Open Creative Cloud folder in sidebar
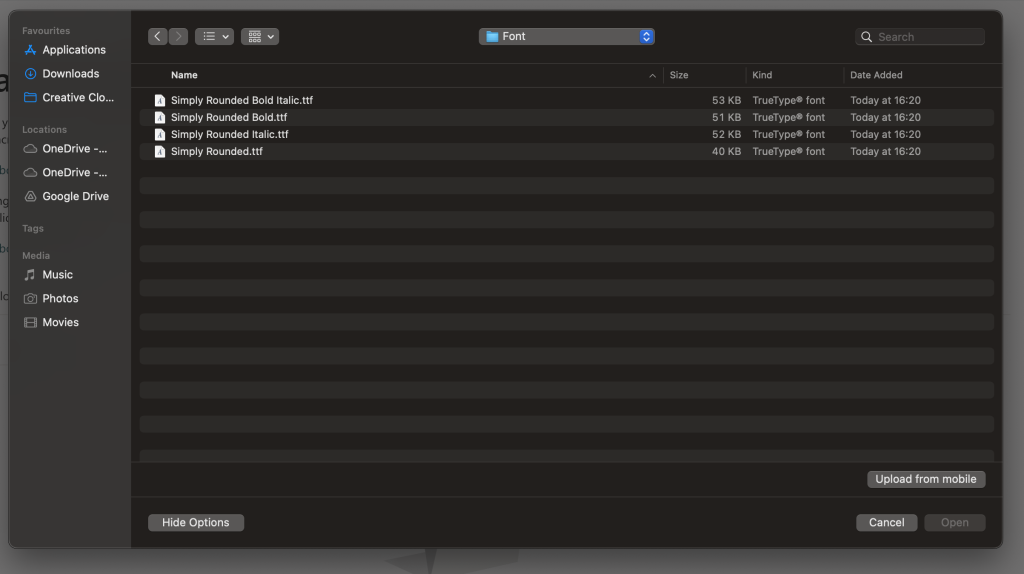The width and height of the screenshot is (1024, 574). click(77, 98)
